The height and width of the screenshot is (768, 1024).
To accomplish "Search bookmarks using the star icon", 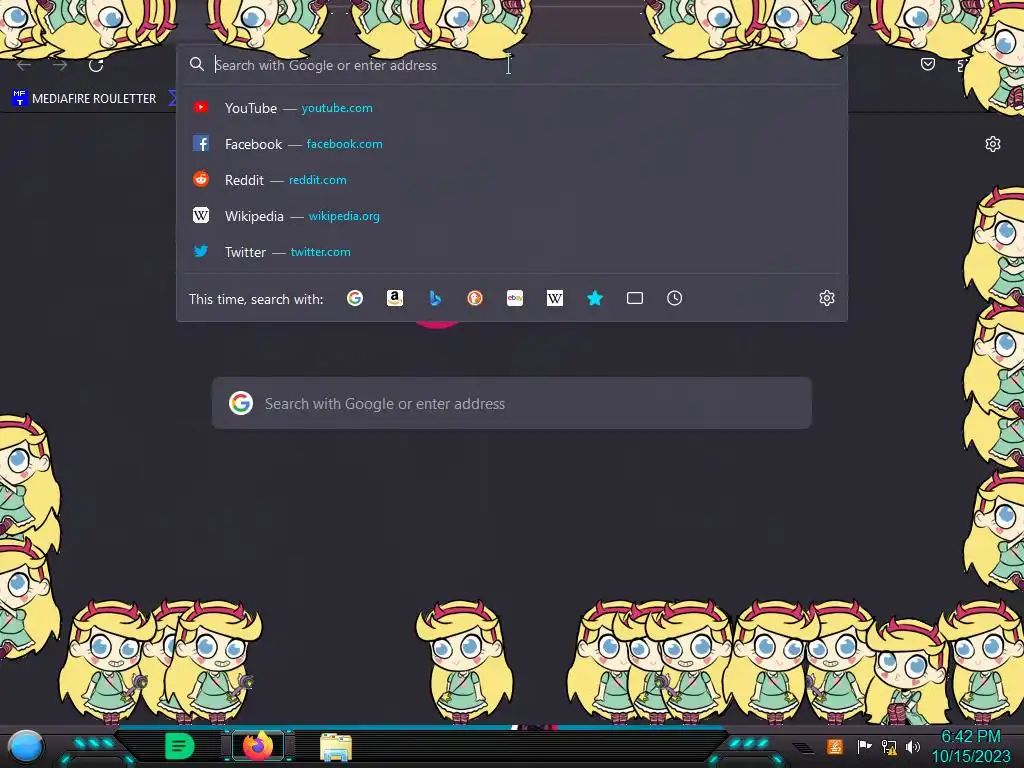I will pyautogui.click(x=594, y=298).
